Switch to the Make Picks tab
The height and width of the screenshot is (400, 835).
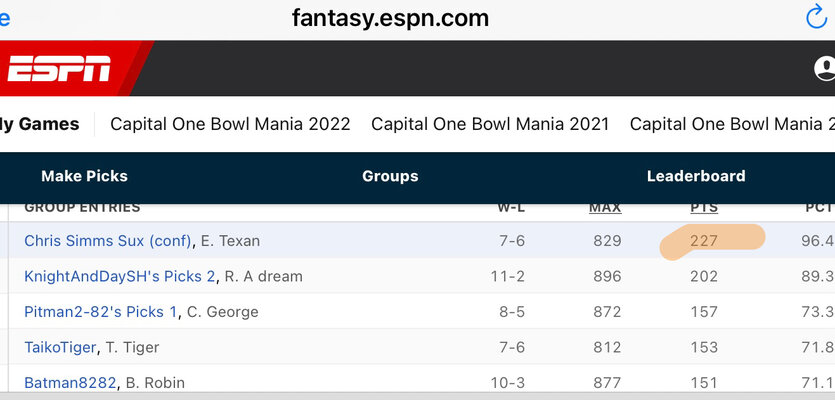84,176
